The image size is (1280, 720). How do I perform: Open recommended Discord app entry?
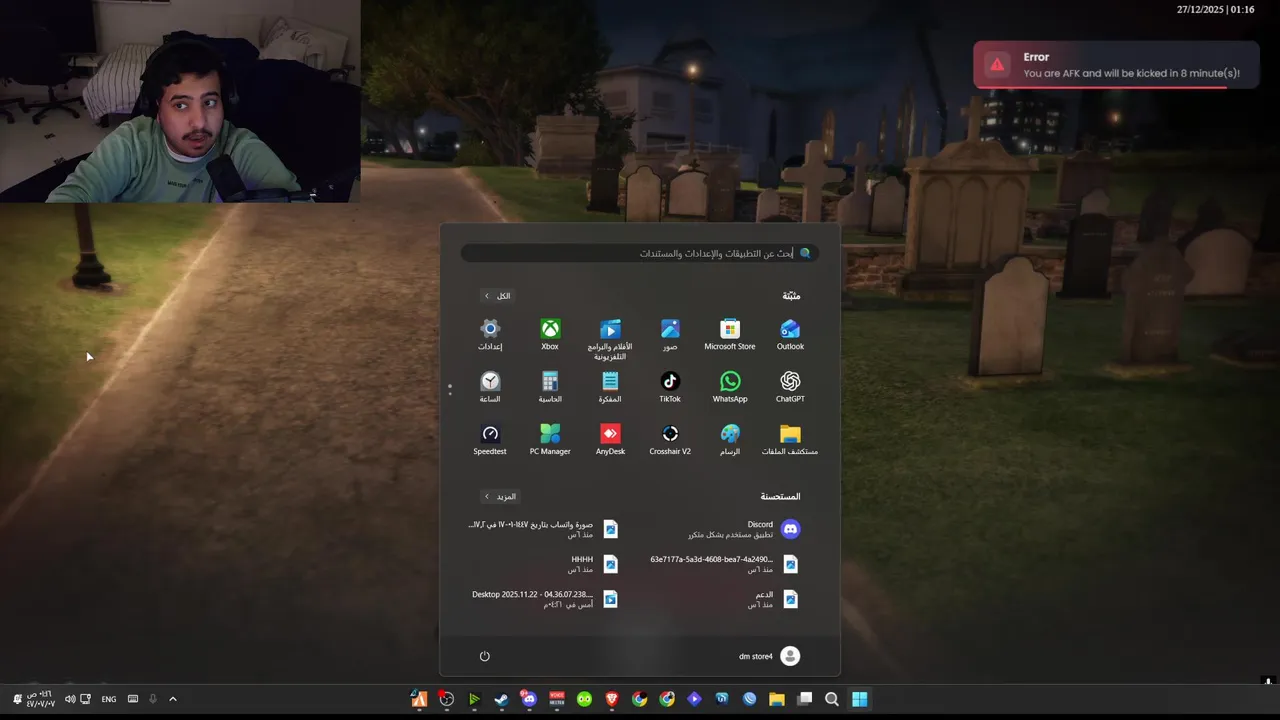744,529
